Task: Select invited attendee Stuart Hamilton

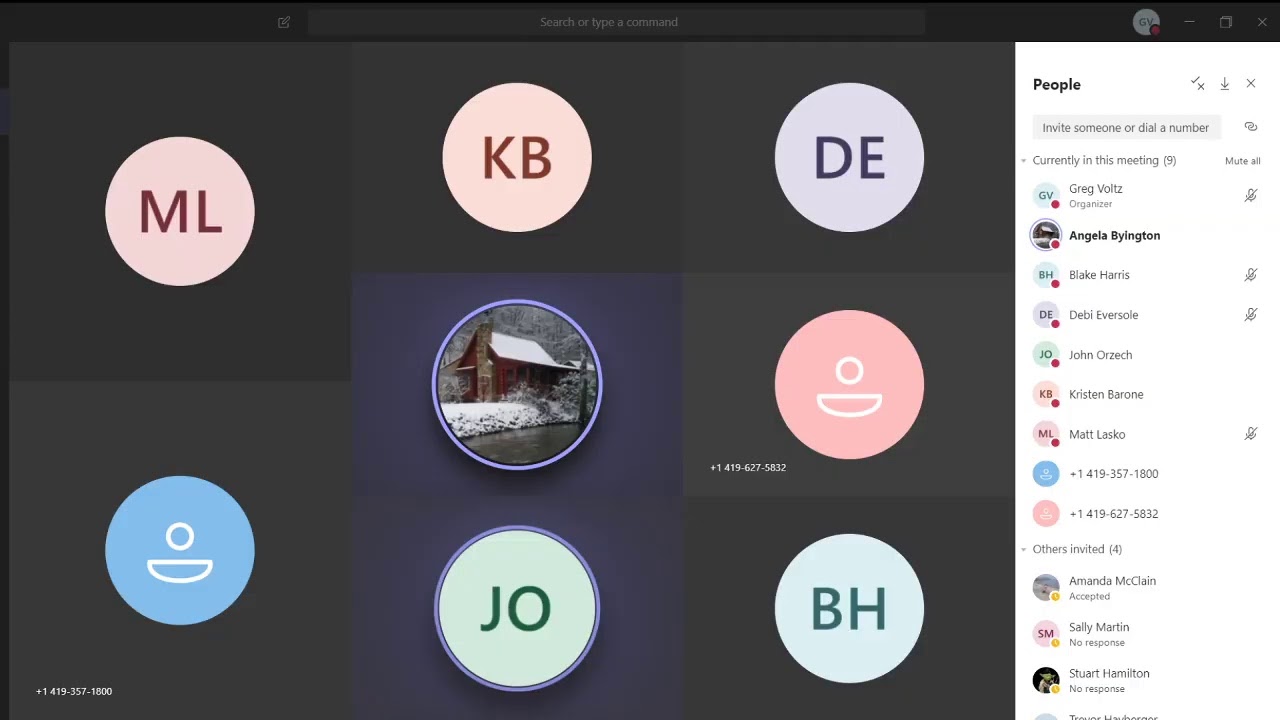Action: 1146,680
